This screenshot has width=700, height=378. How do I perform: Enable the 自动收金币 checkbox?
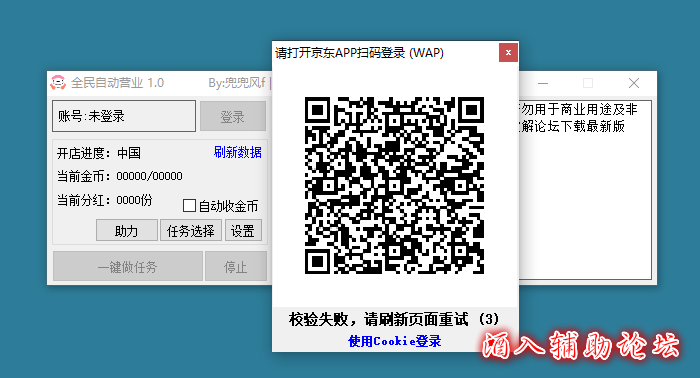click(189, 206)
